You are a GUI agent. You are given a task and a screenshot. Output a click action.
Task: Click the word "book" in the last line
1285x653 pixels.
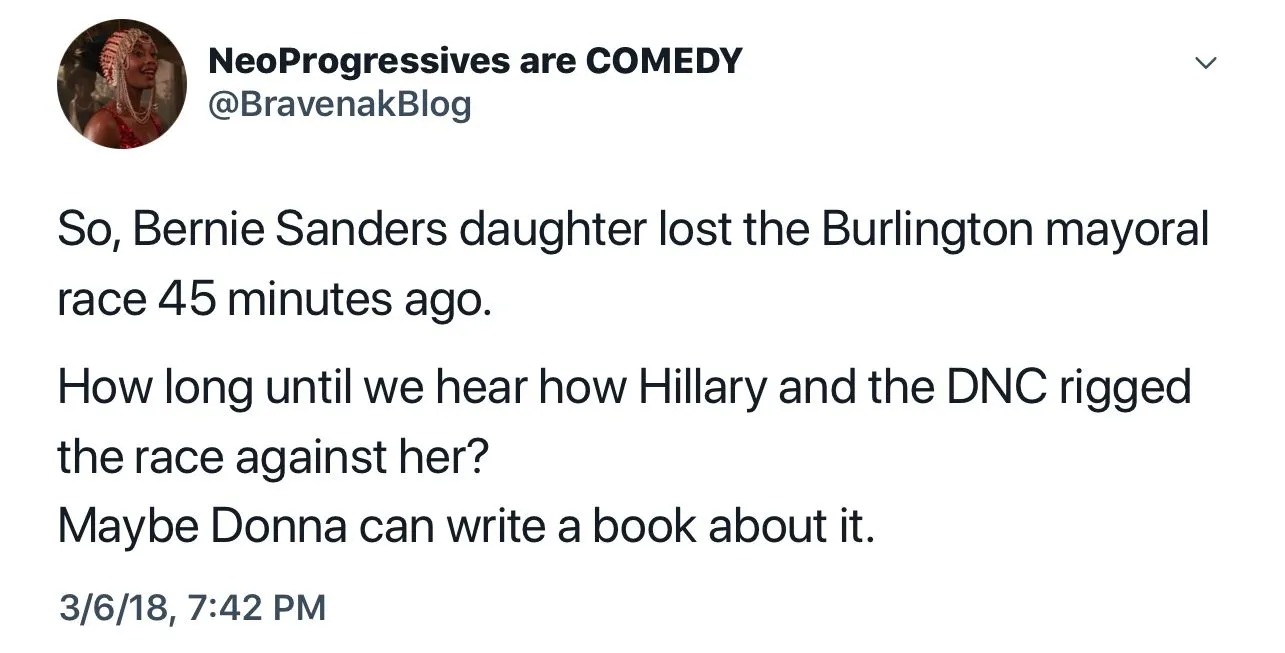[x=645, y=526]
